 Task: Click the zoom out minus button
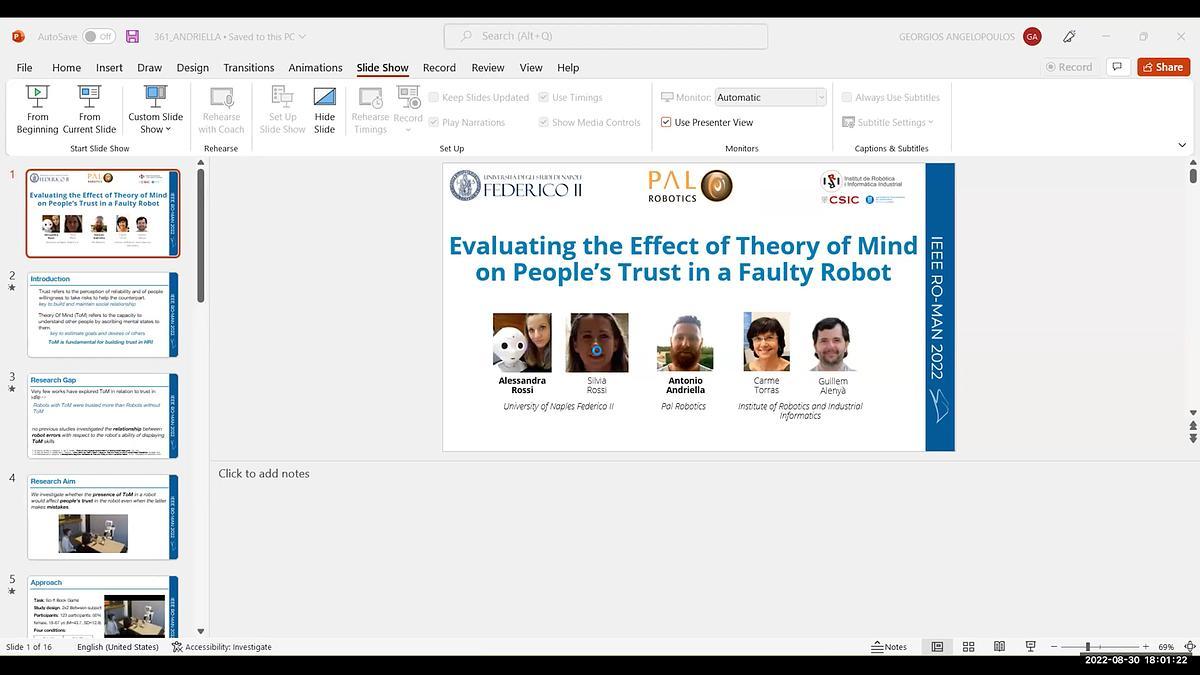[x=1053, y=647]
